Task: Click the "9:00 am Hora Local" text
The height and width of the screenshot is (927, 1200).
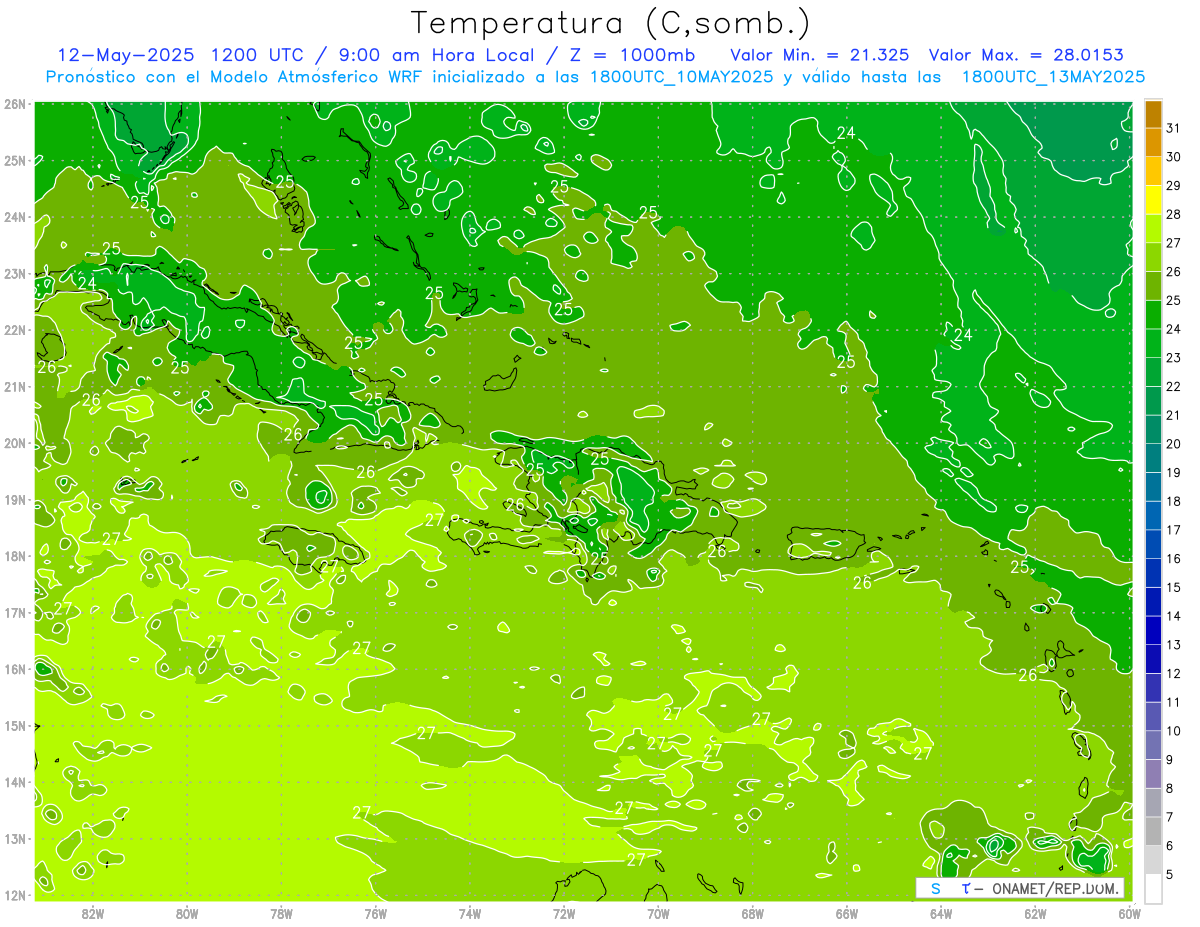Action: pyautogui.click(x=439, y=54)
